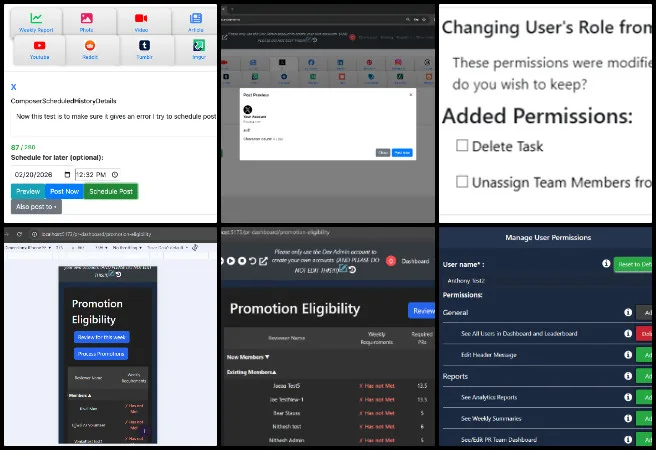Click into the post text box saying "Now this test is"
Viewport: 656px width, 450px height.
(x=114, y=122)
